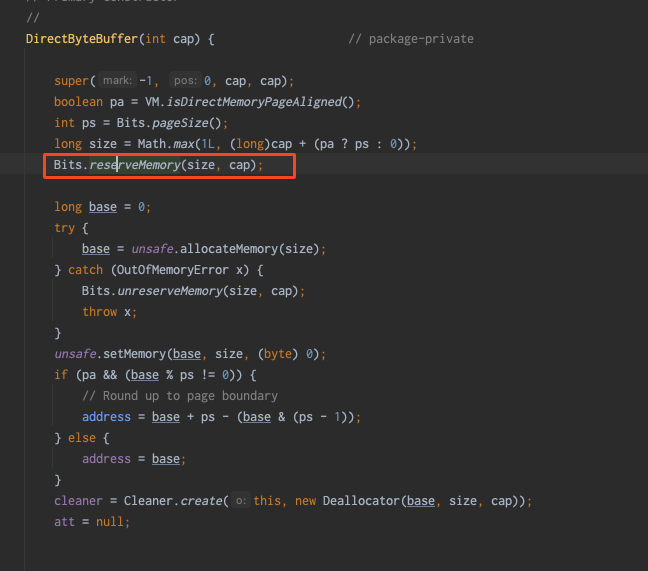The image size is (648, 571).
Task: Click unreserveMemory method call
Action: [170, 291]
